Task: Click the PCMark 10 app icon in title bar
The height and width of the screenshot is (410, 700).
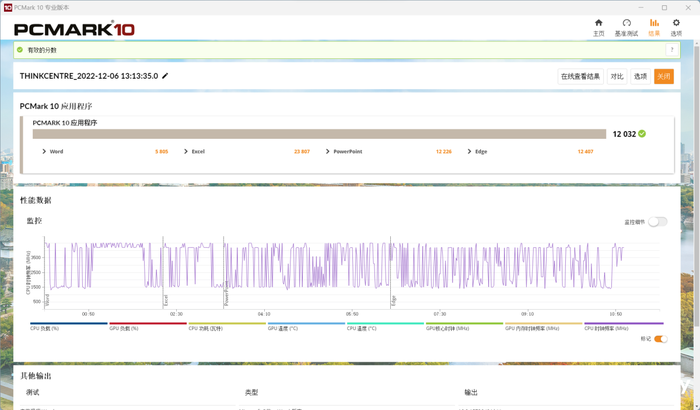Action: (8, 7)
